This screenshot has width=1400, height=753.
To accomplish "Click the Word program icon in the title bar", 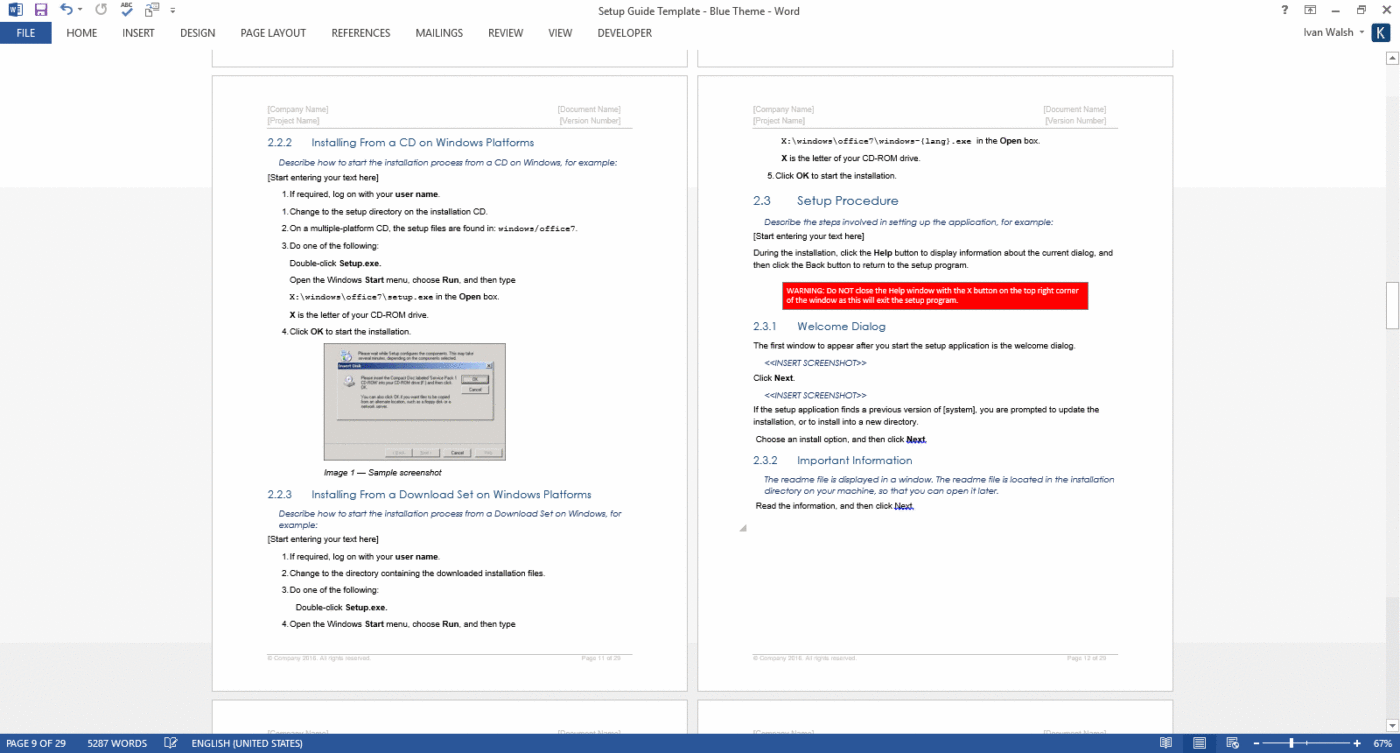I will pos(14,11).
